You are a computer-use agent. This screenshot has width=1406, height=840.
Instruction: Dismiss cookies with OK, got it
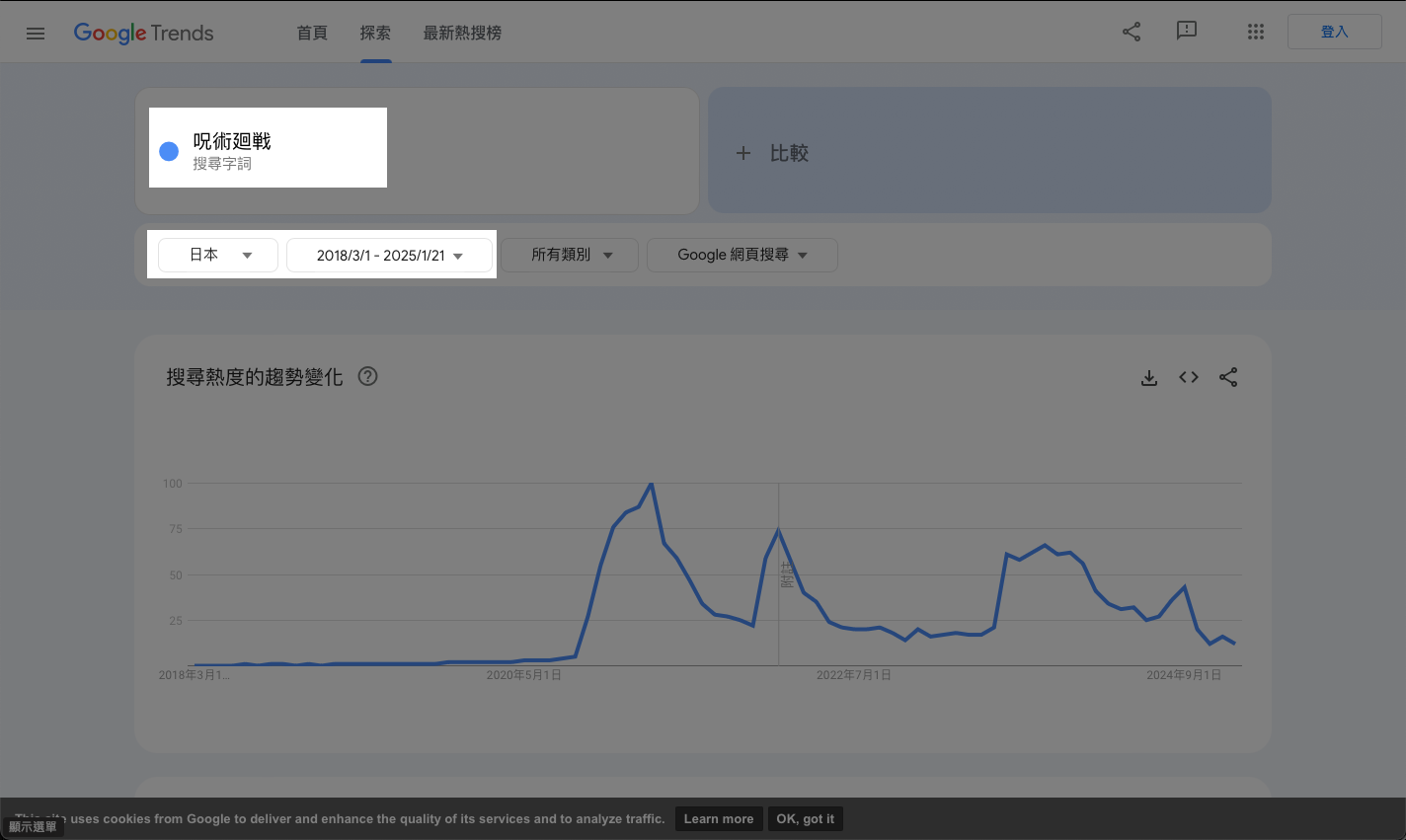[x=805, y=818]
